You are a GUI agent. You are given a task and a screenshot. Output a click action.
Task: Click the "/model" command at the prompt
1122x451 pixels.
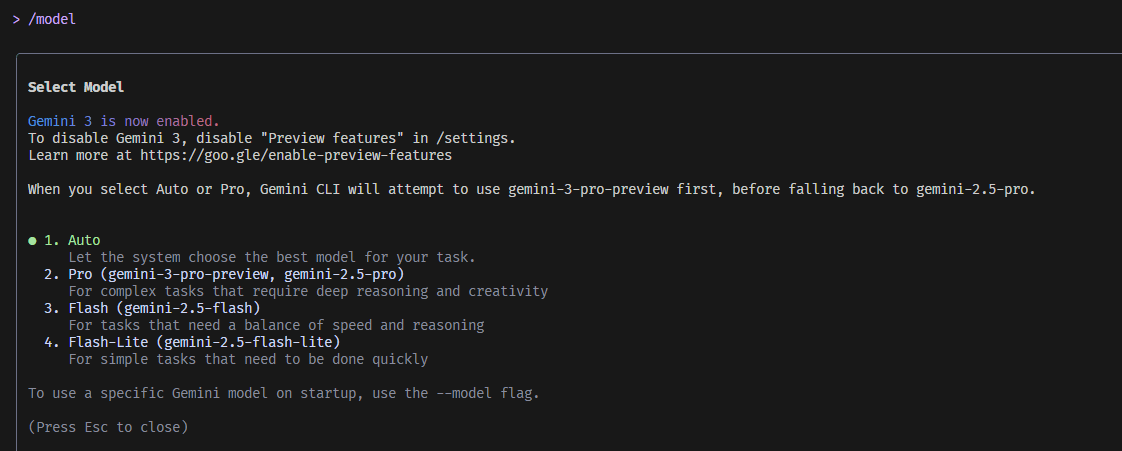(x=52, y=19)
